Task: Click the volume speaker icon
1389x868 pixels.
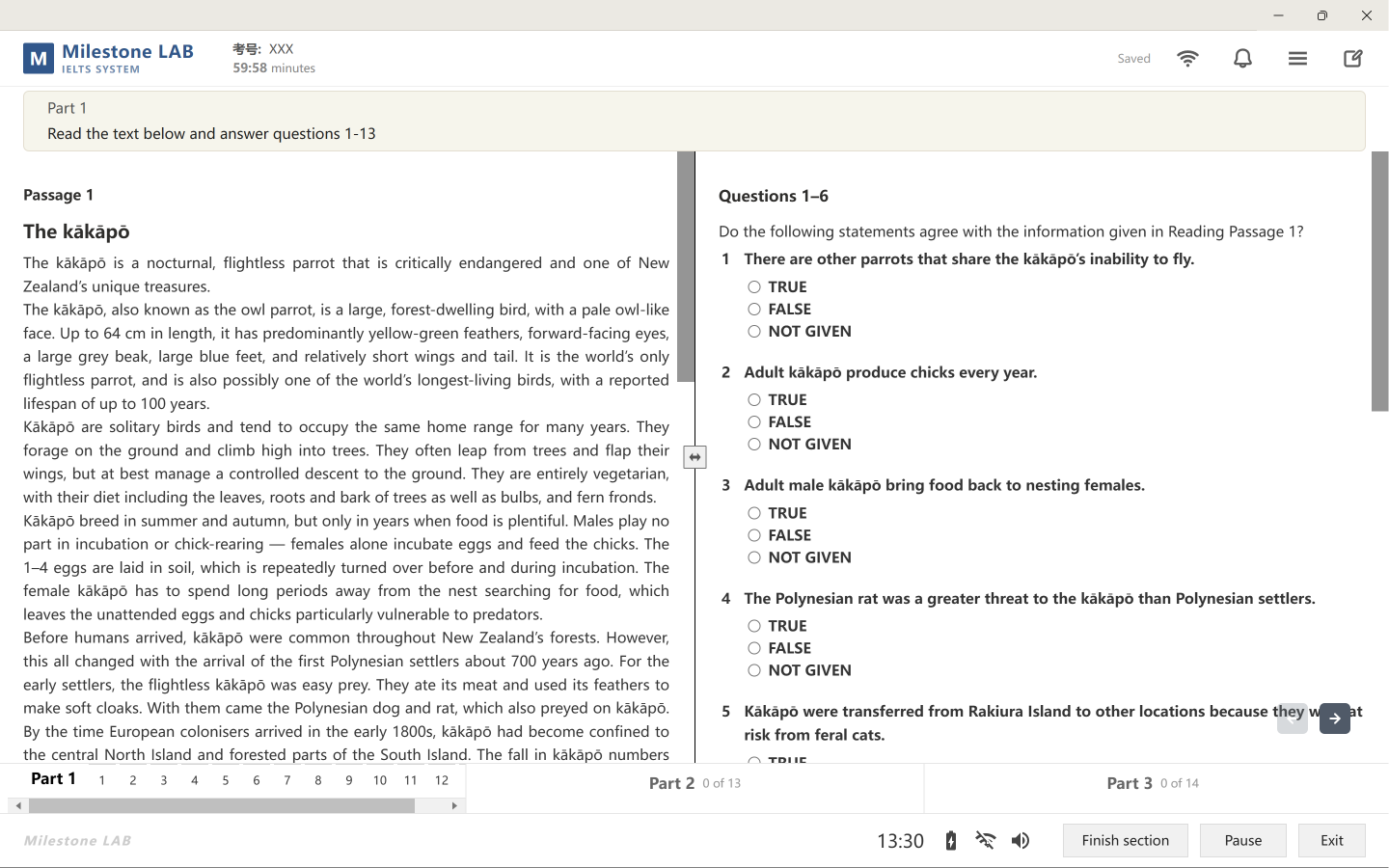Action: point(1021,841)
